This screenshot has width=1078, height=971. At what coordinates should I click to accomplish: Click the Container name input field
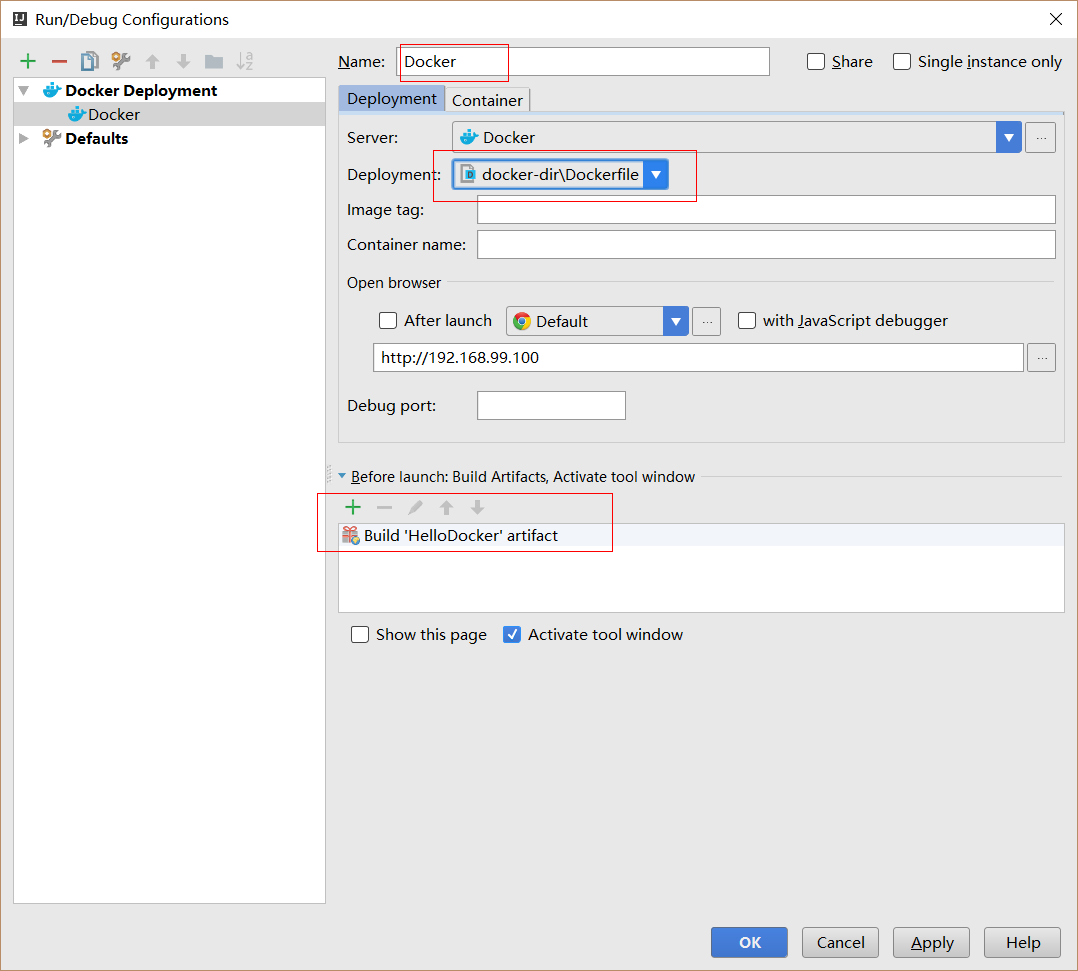tap(767, 245)
